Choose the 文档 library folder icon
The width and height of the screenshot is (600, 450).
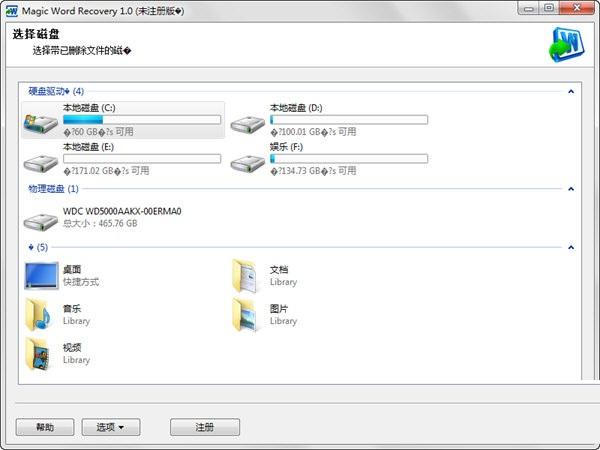pyautogui.click(x=245, y=276)
